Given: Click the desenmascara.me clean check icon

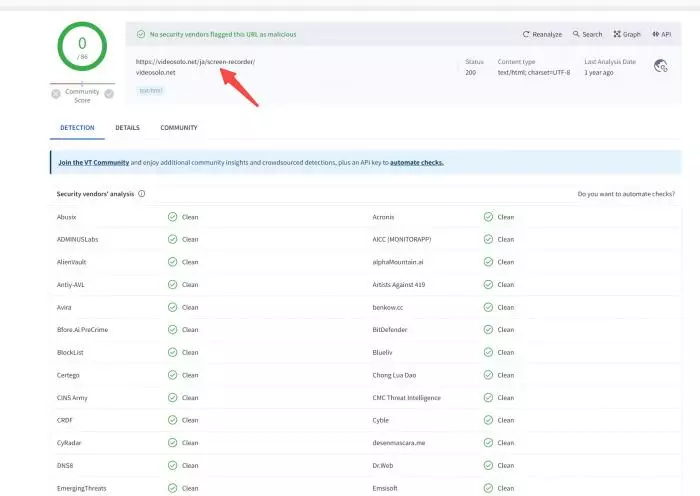Looking at the screenshot, I should [488, 442].
